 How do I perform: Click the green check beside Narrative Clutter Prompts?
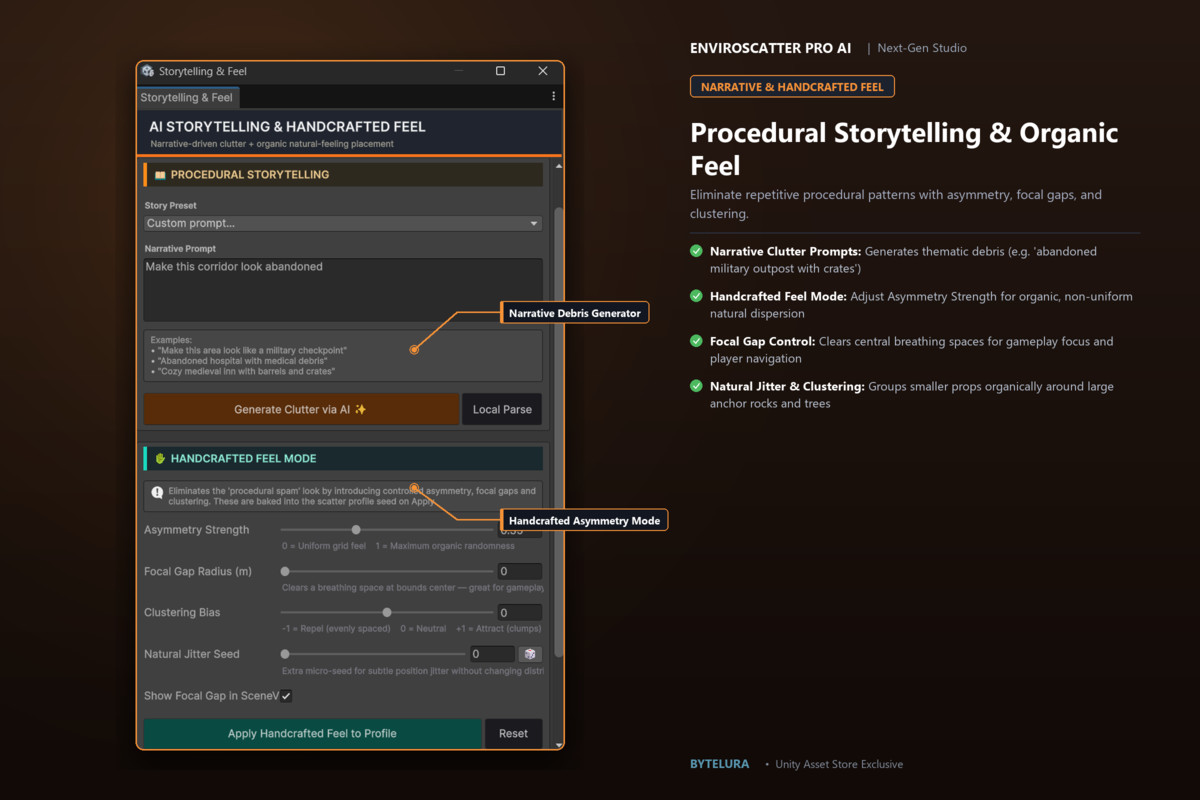point(696,252)
